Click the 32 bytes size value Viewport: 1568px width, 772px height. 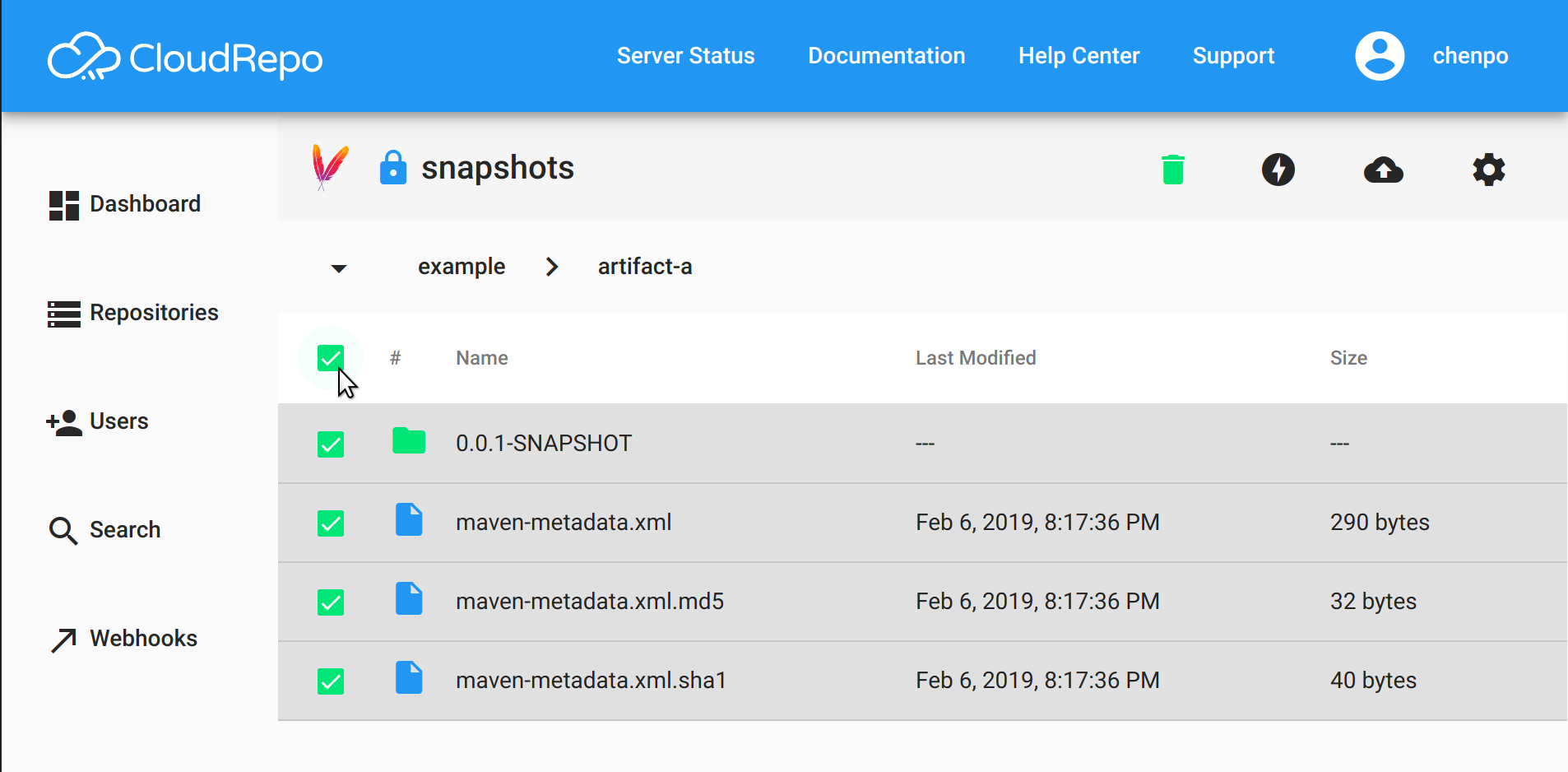1373,601
